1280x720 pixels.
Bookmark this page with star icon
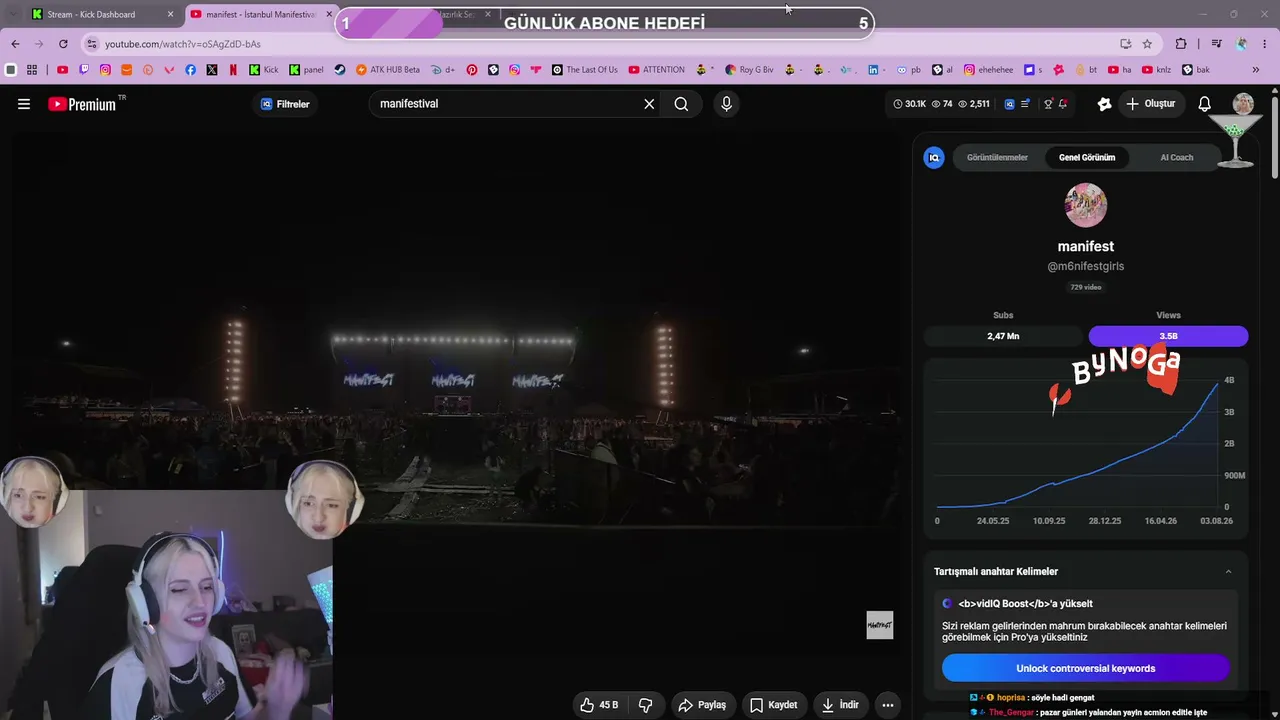pyautogui.click(x=1147, y=44)
